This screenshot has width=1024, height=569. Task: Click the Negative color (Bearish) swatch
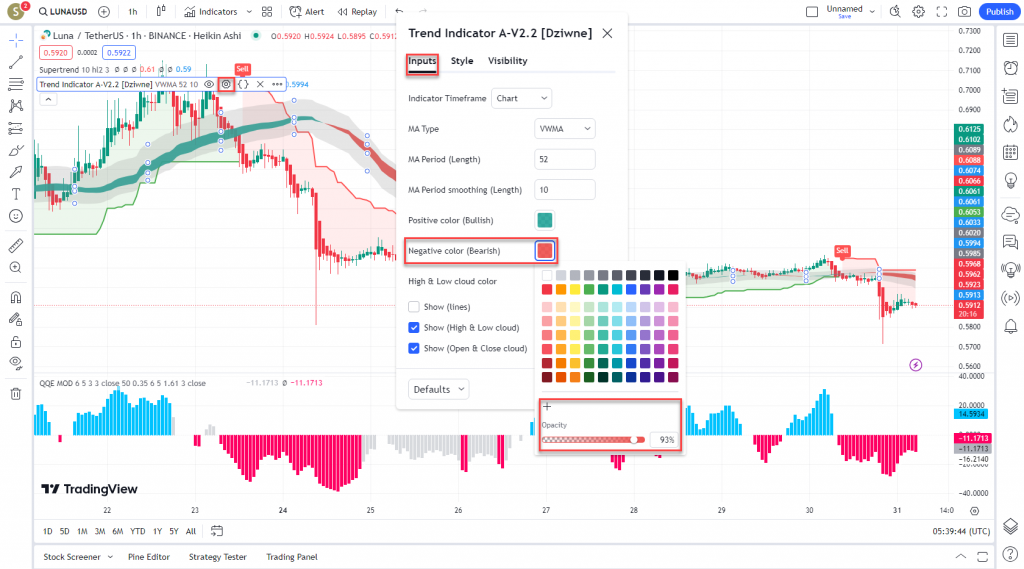coord(545,250)
